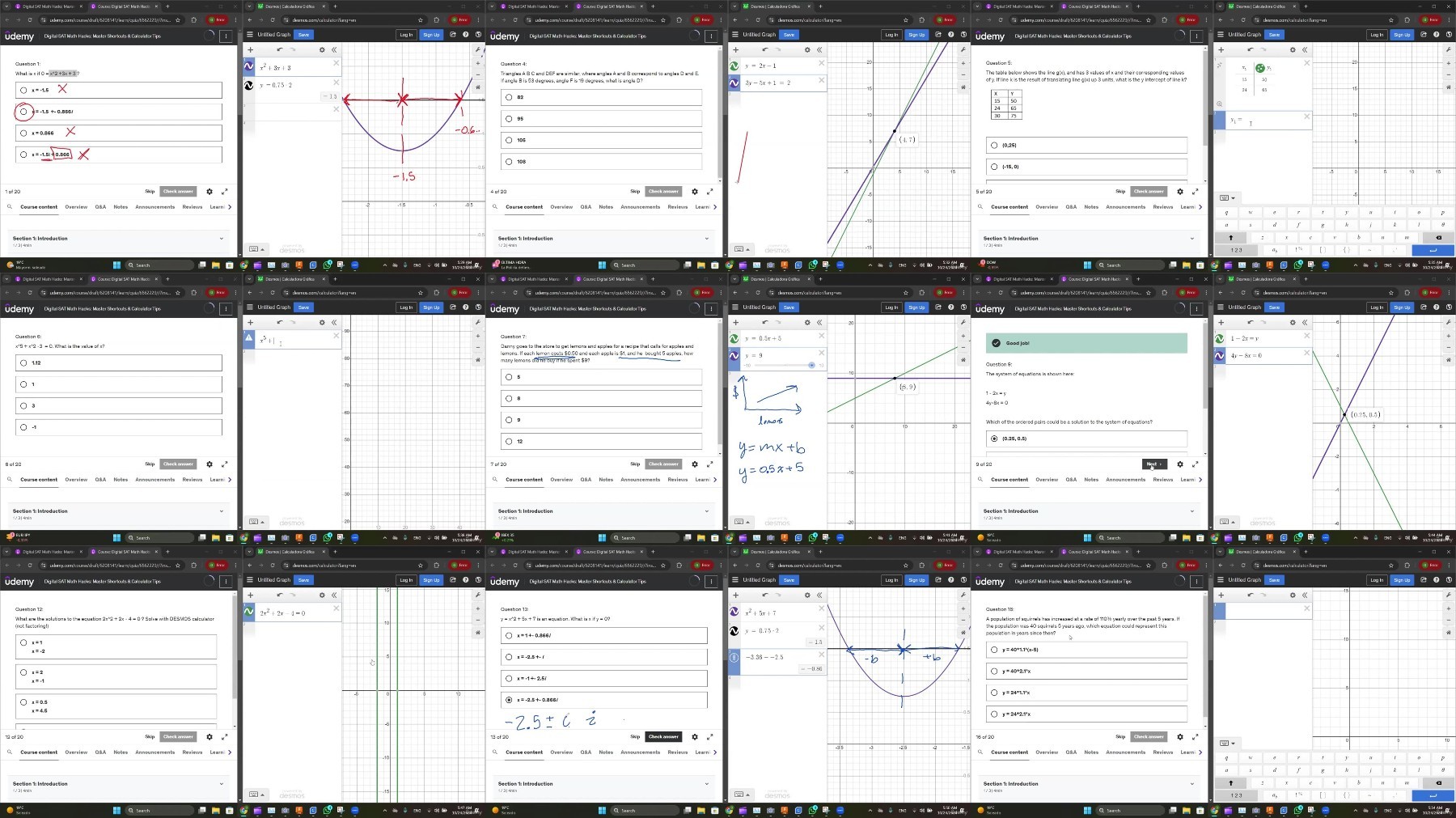Open Reviews tab under Question 7
Screen dimensions: 1456x818
pos(678,480)
